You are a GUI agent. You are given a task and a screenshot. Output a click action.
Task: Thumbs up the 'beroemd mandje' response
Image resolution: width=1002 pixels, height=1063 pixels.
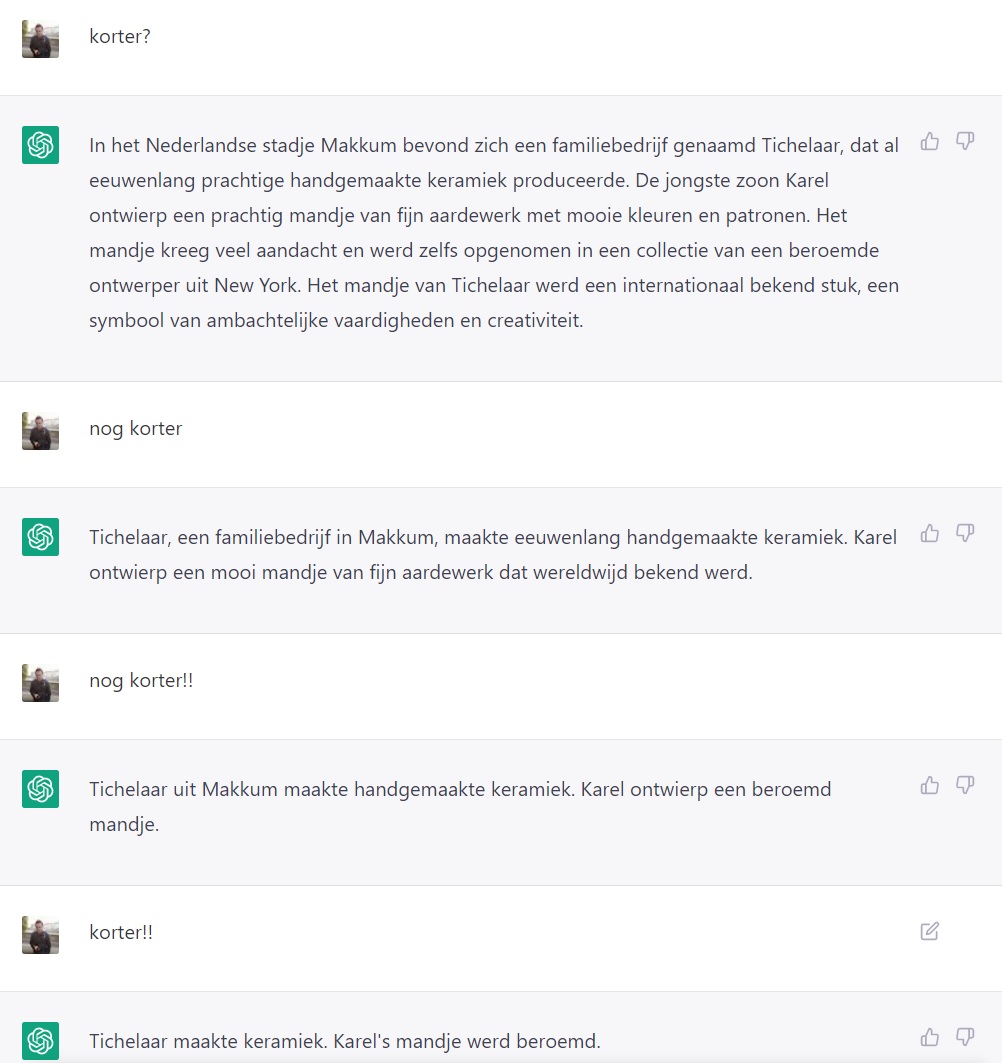point(930,785)
